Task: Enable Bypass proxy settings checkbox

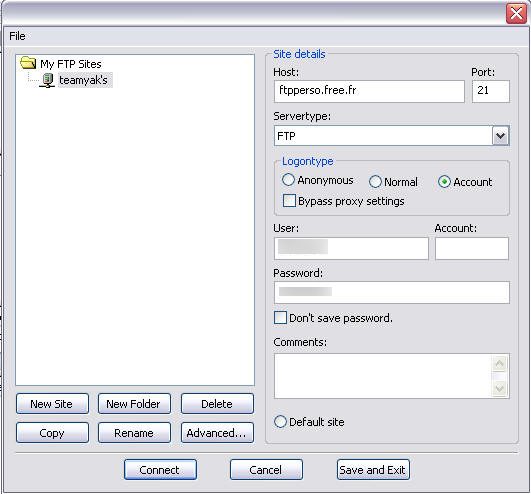Action: click(x=289, y=200)
